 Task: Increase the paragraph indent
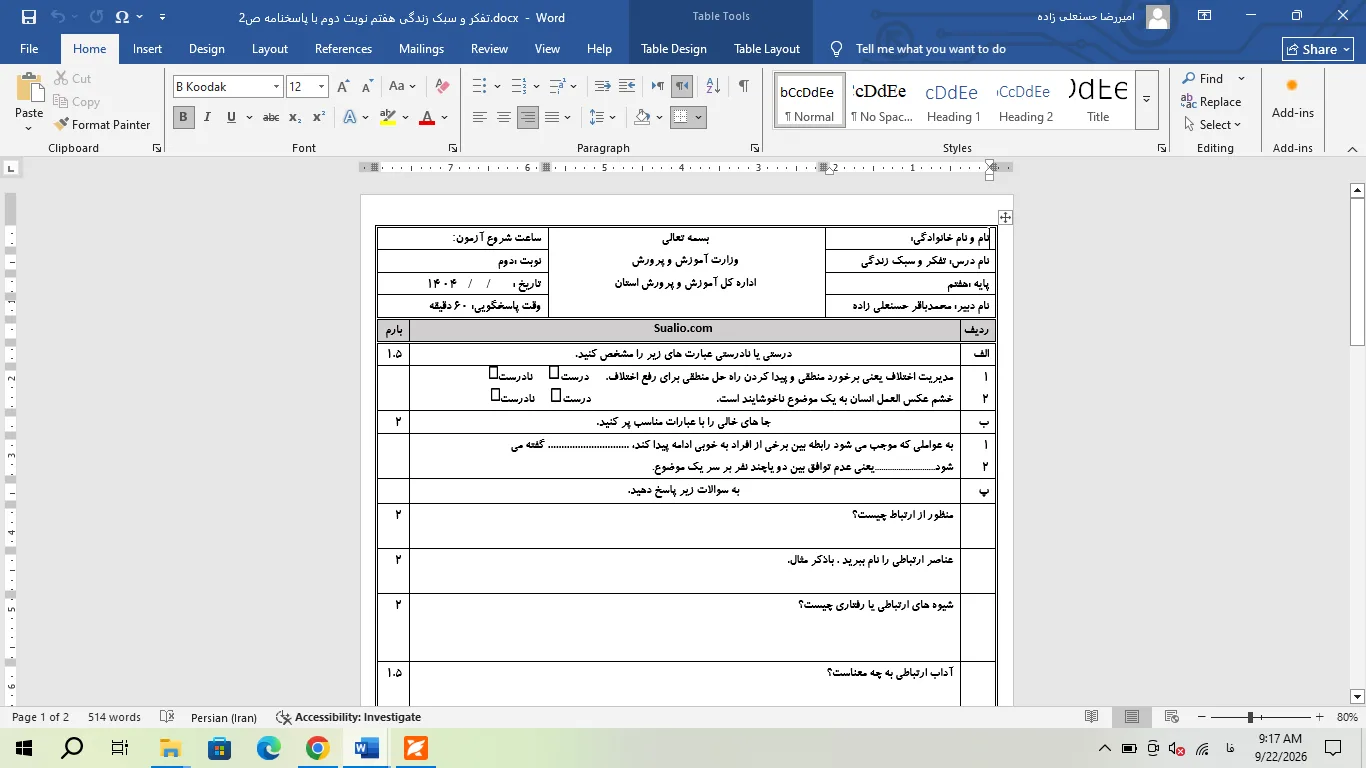click(627, 87)
